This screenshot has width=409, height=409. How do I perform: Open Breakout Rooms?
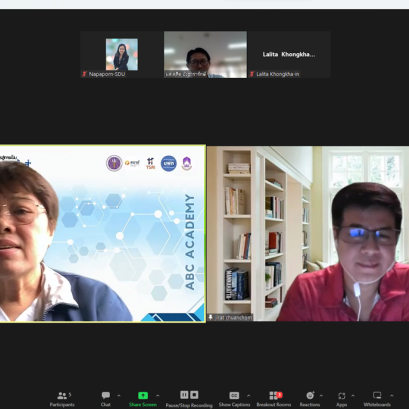pyautogui.click(x=274, y=399)
